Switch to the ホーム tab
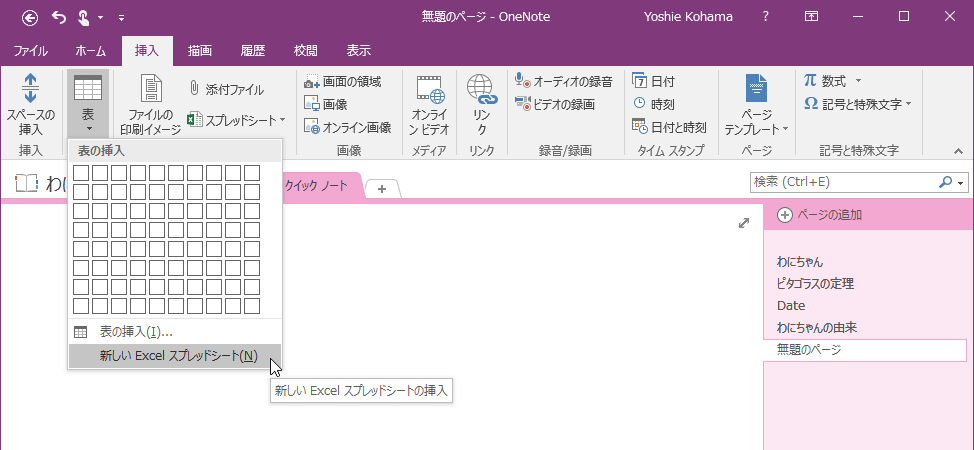974x450 pixels. pyautogui.click(x=91, y=51)
